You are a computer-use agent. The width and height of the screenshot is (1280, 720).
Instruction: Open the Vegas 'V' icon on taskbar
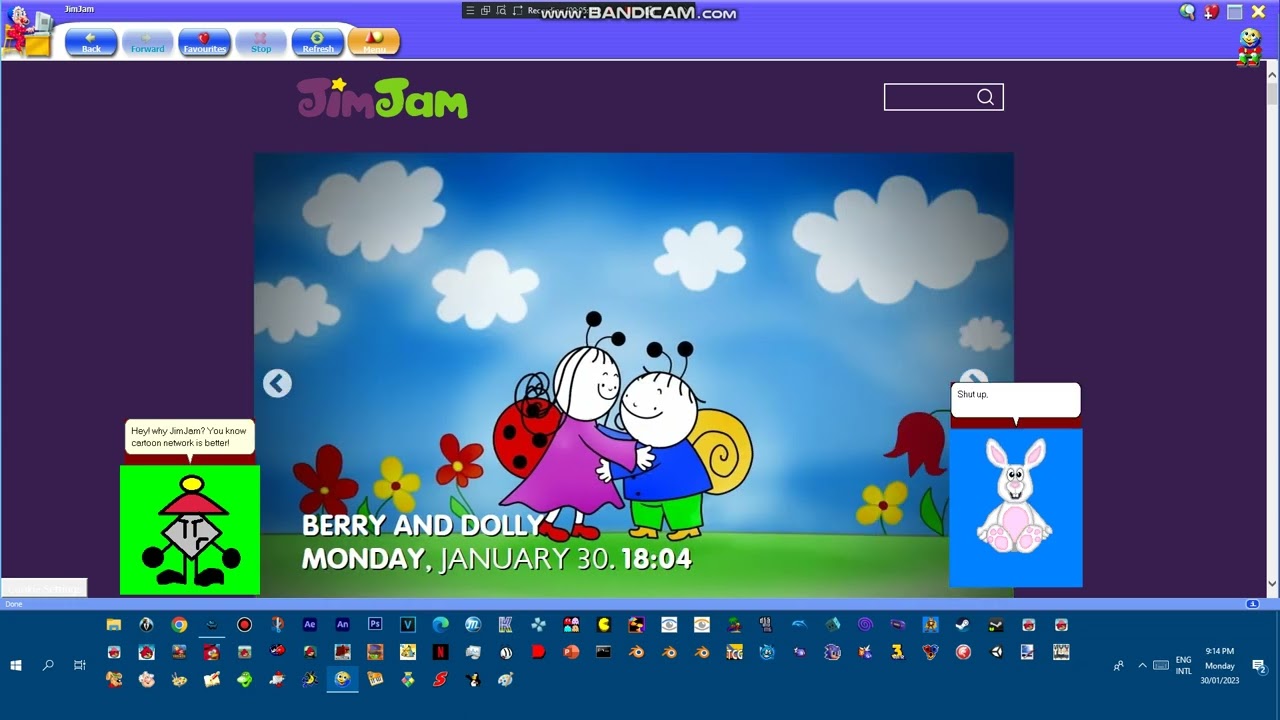[407, 624]
